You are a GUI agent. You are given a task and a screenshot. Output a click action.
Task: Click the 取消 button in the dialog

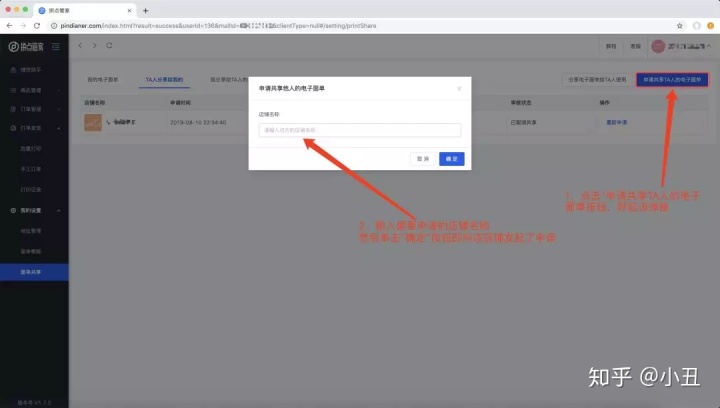click(422, 159)
